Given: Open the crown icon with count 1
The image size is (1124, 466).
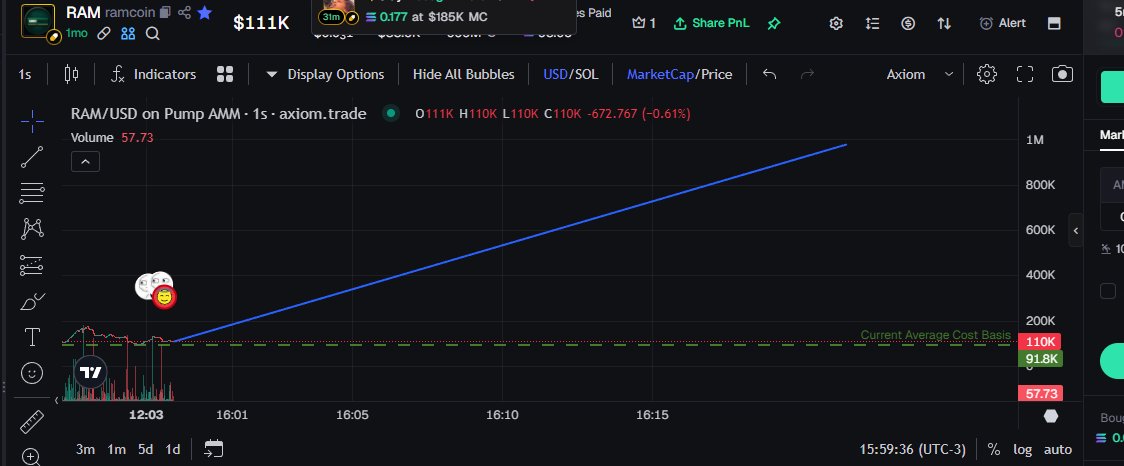Looking at the screenshot, I should [644, 24].
